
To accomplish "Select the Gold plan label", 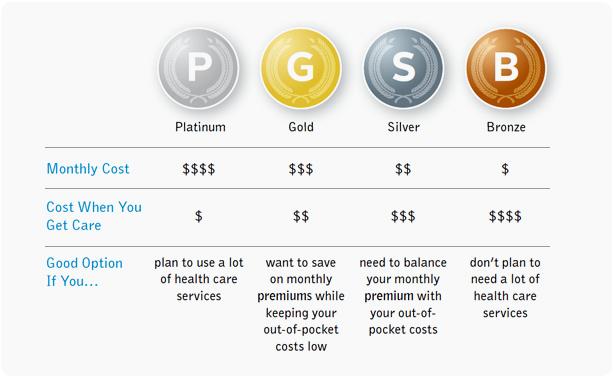I will (301, 127).
